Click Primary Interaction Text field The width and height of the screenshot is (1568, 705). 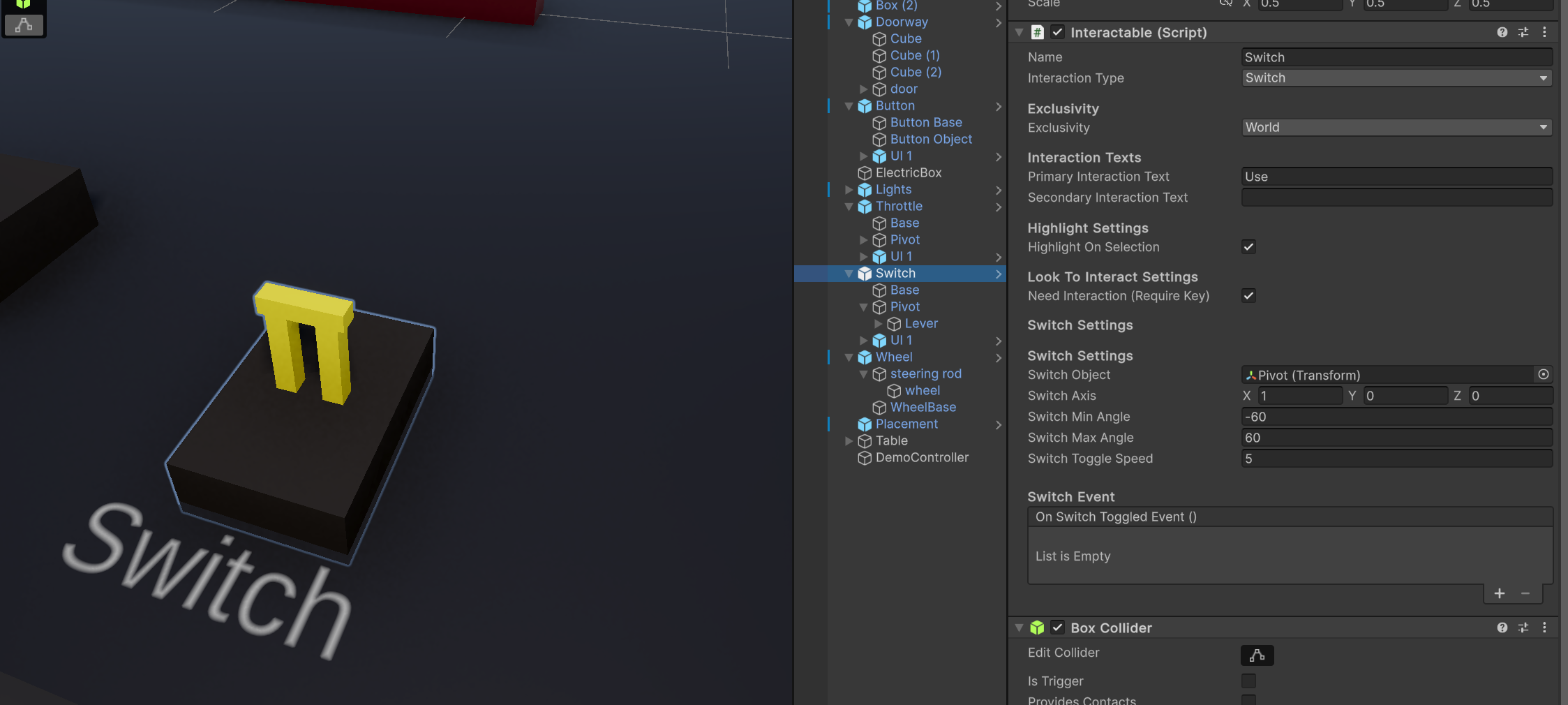[x=1397, y=177]
